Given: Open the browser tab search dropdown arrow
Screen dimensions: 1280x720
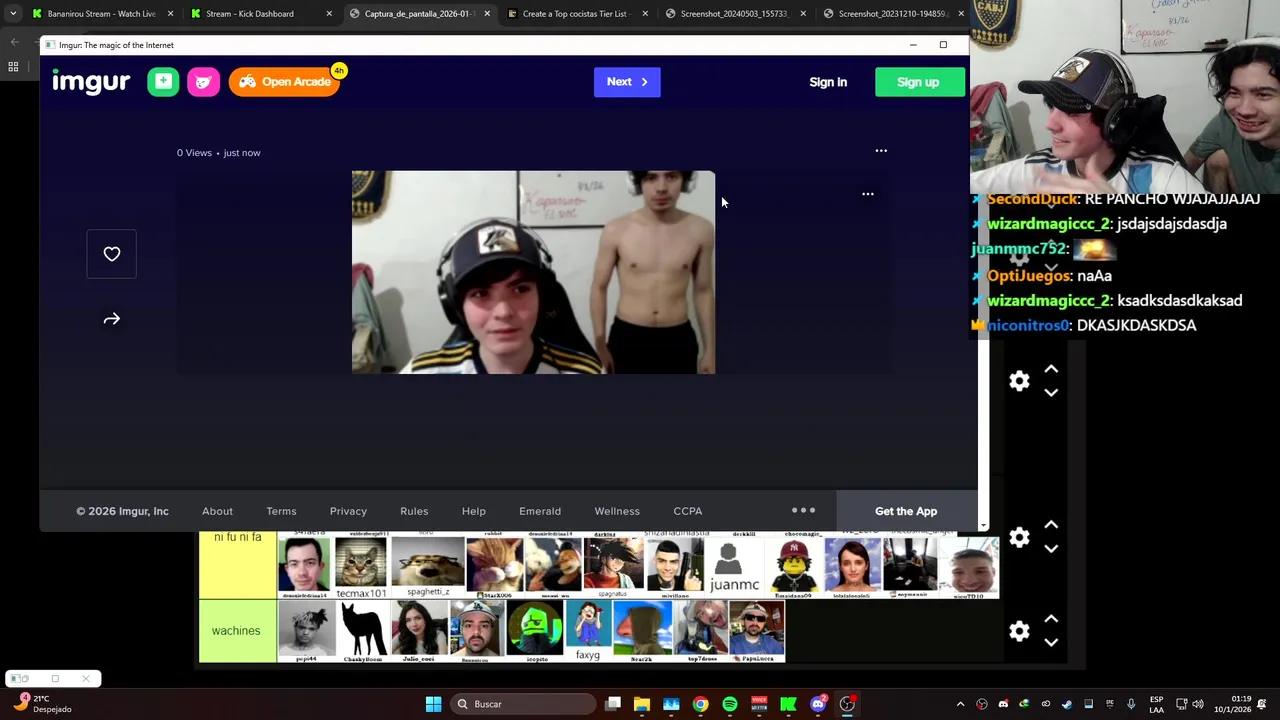Looking at the screenshot, I should (12, 14).
